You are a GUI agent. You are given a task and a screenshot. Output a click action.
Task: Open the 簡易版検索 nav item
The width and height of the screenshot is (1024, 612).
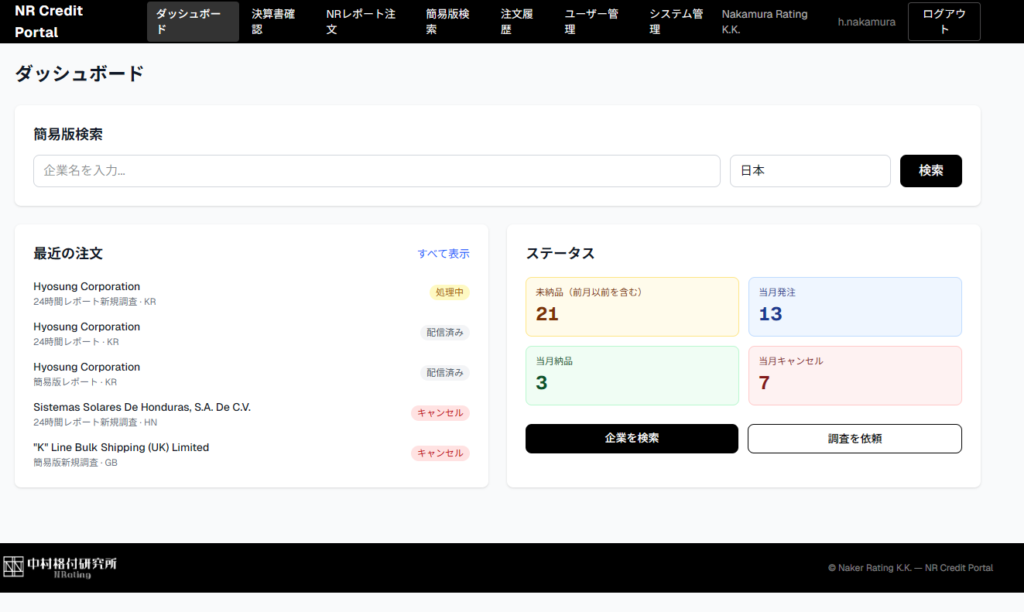447,21
